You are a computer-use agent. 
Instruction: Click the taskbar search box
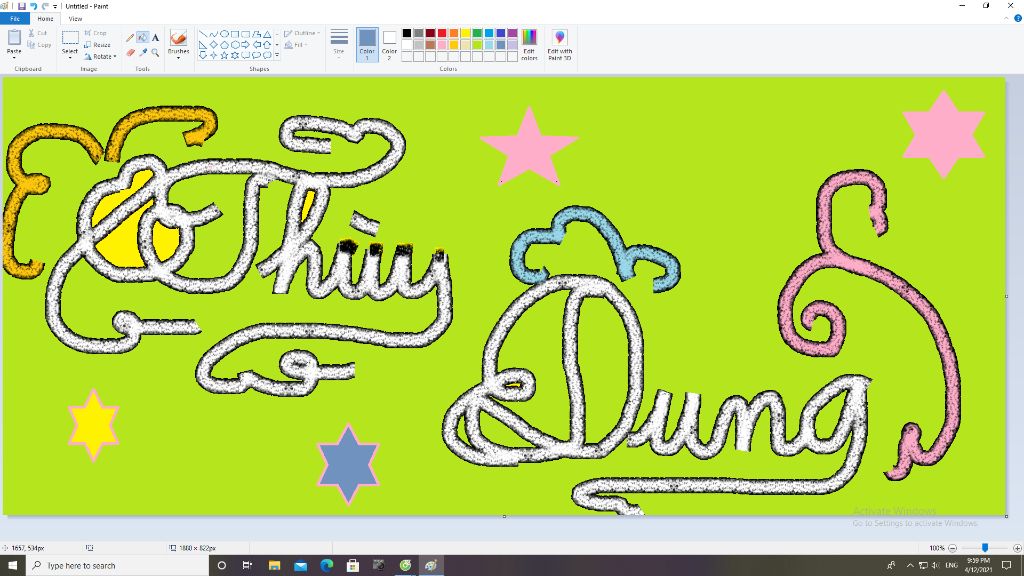coord(118,566)
